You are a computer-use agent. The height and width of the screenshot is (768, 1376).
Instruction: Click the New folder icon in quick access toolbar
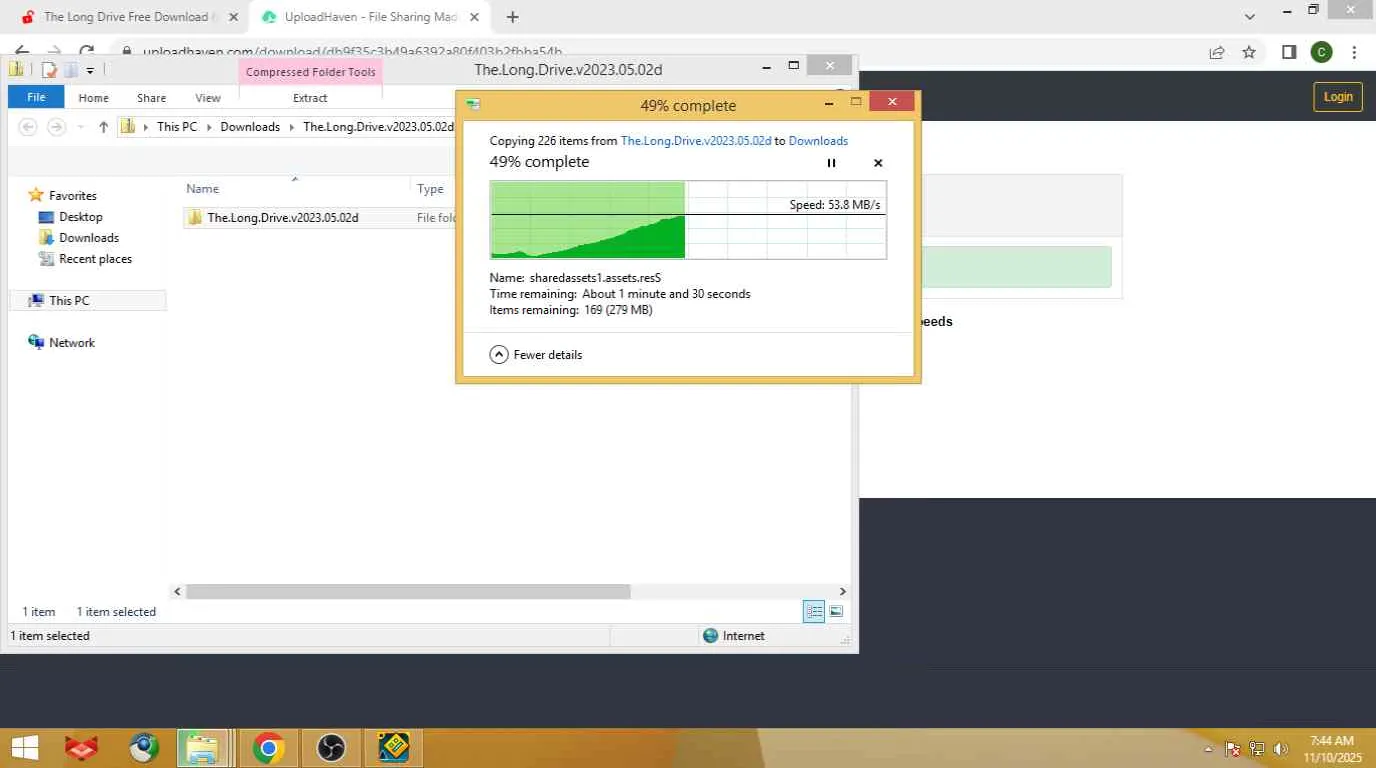click(71, 70)
